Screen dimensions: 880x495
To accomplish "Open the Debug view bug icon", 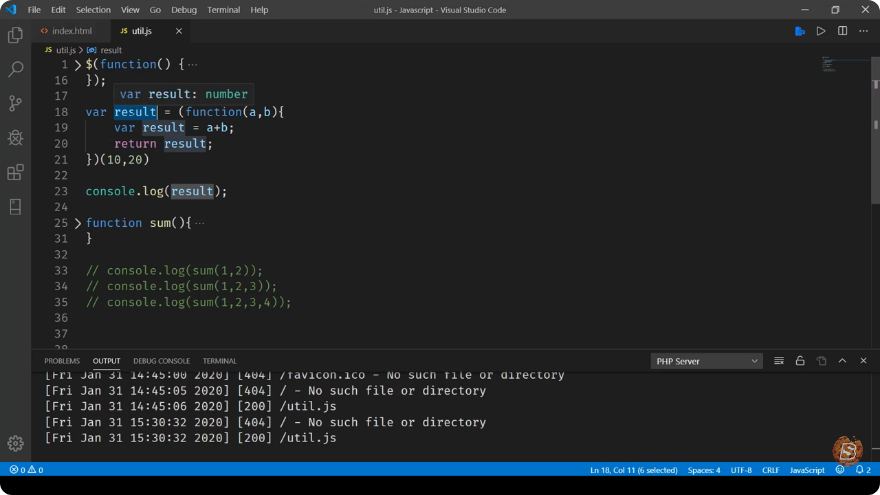I will tap(15, 138).
